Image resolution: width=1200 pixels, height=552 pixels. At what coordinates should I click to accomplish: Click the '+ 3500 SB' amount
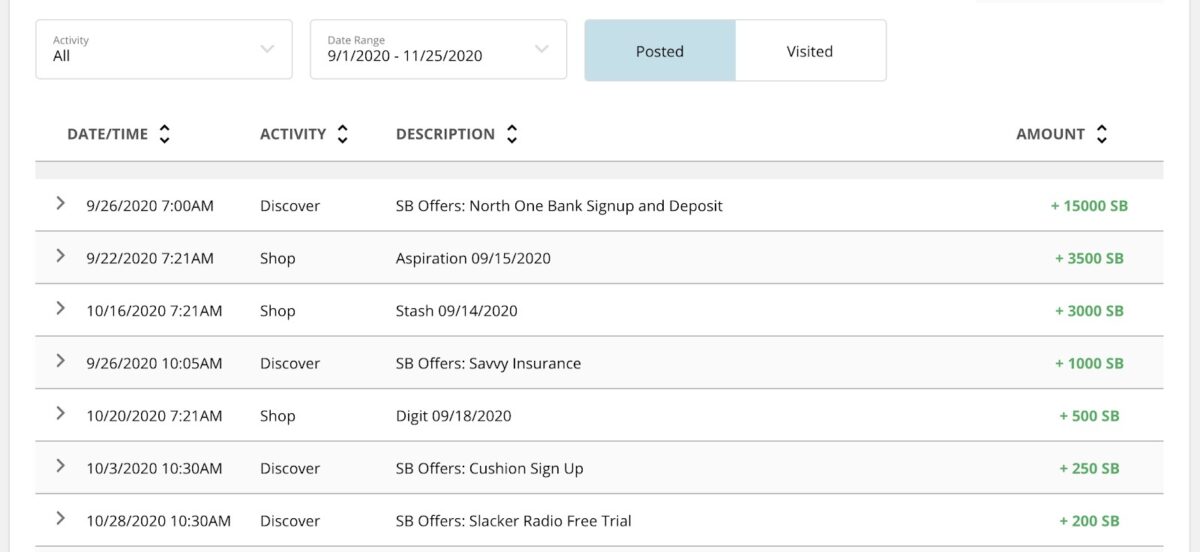1089,258
